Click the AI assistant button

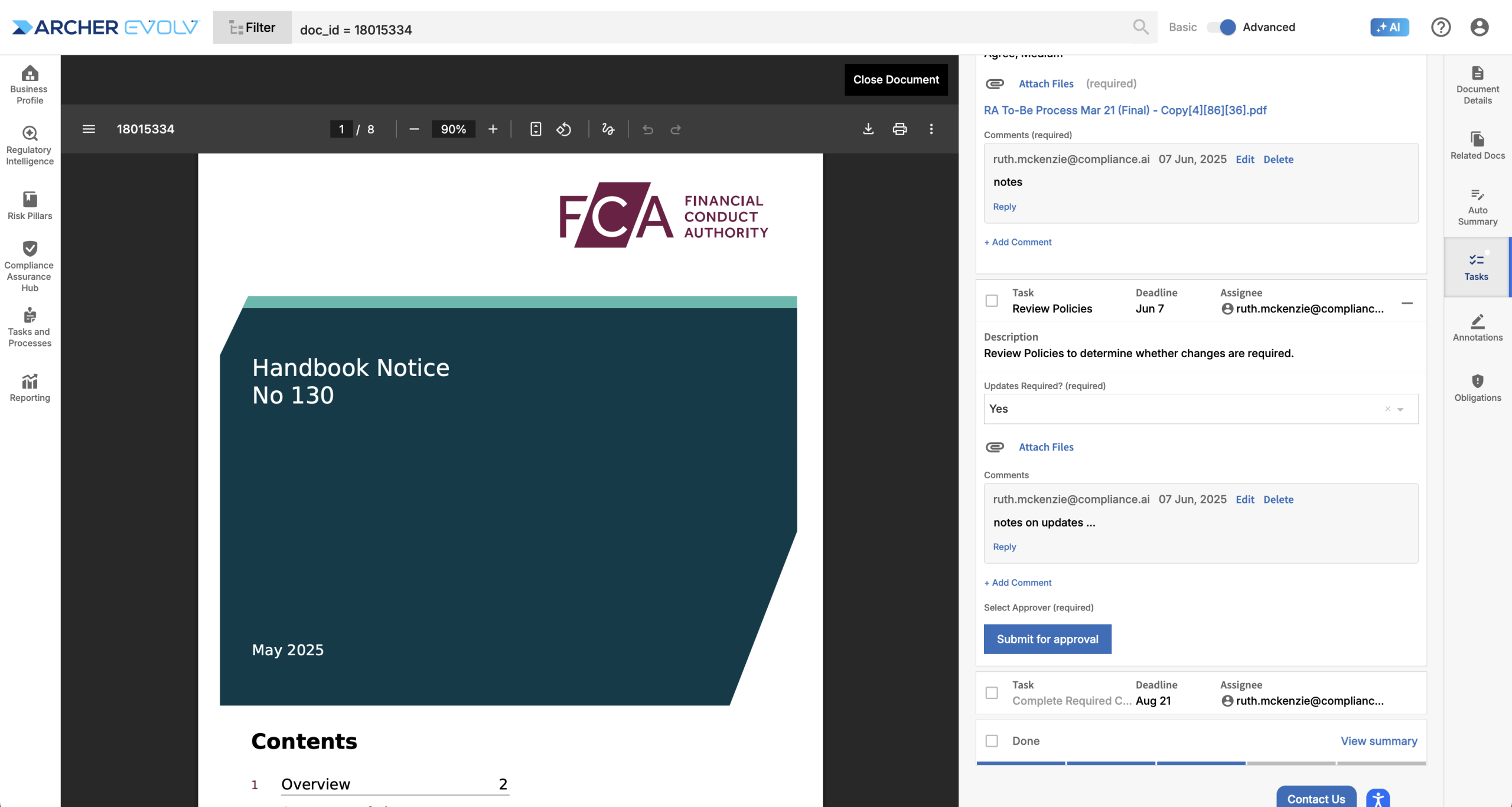coord(1389,27)
